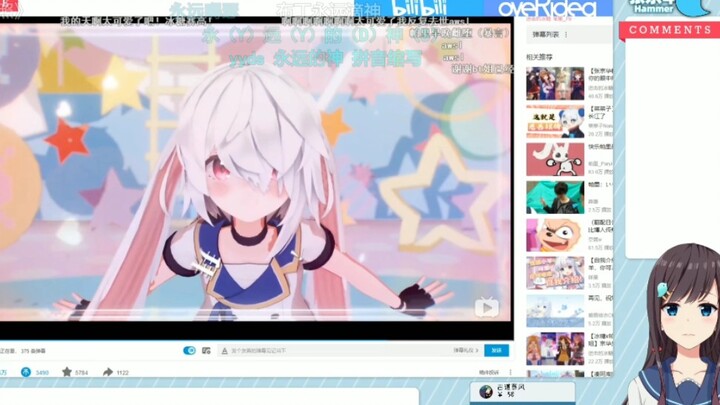Open recommended thumbnail of silver-haired girl self-introduction
Image resolution: width=720 pixels, height=405 pixels.
click(555, 273)
